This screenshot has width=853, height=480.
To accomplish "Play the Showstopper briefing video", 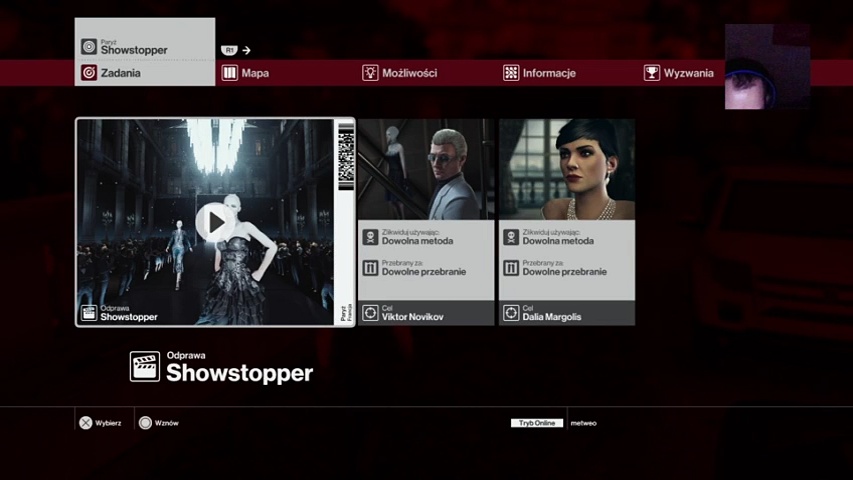I will 215,221.
